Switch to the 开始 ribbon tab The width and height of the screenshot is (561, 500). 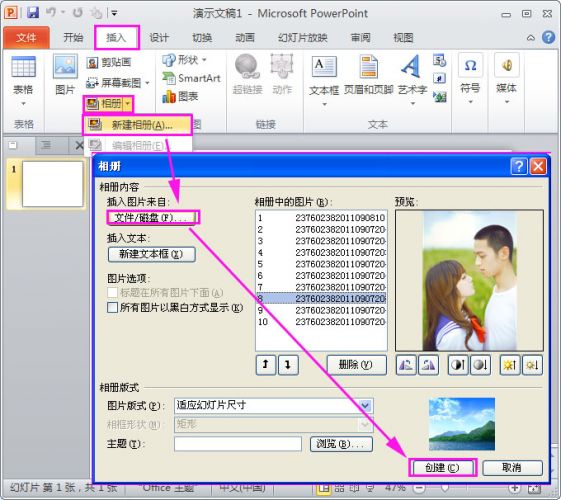coord(73,37)
